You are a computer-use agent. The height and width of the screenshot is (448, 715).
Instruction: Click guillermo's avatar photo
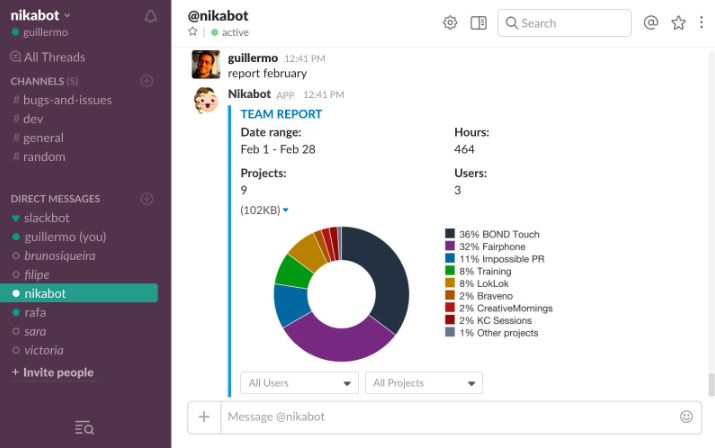206,64
